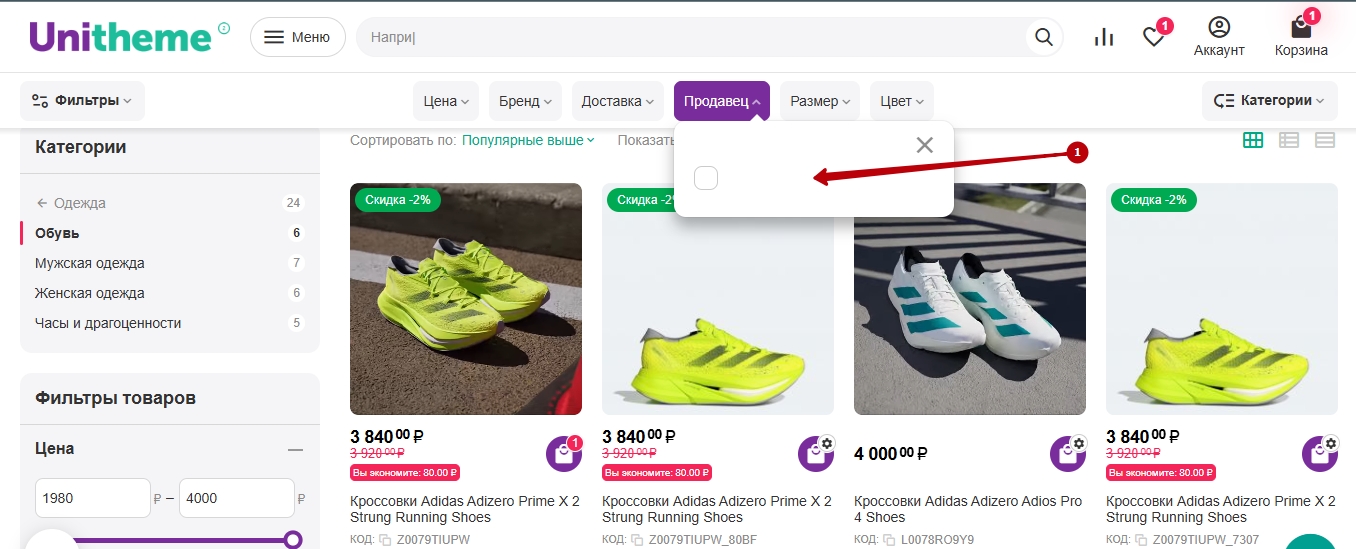Copy product code Z0079TIUPW_80BF icon
The width and height of the screenshot is (1356, 549).
(x=636, y=540)
